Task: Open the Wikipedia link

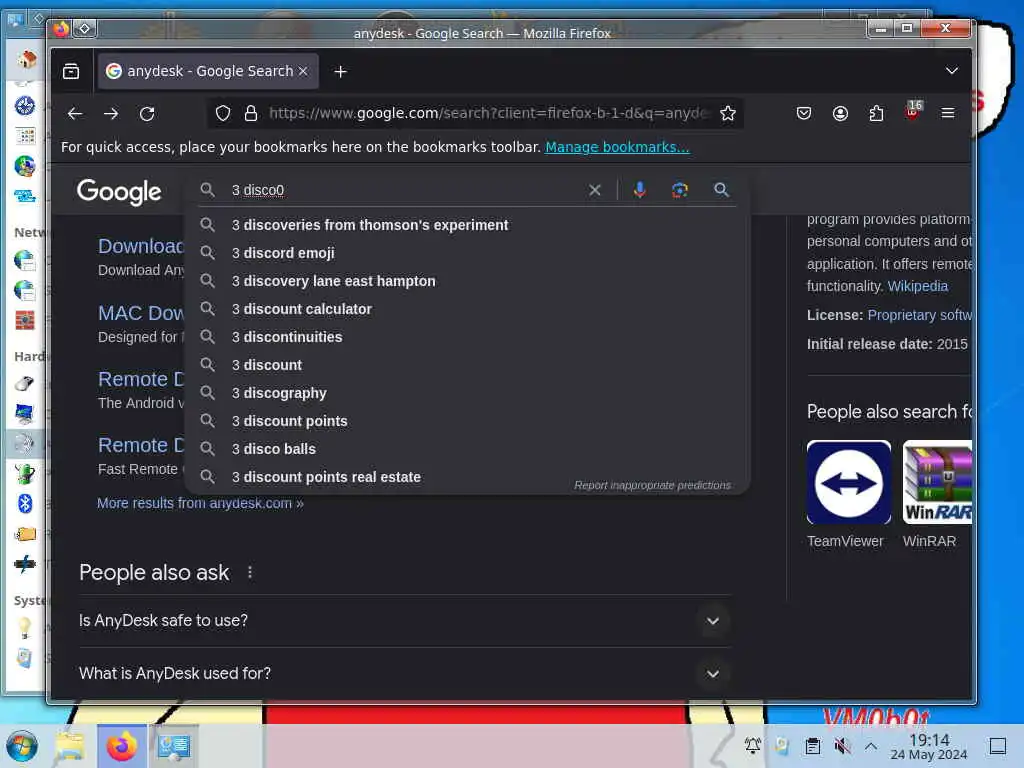Action: (x=918, y=286)
